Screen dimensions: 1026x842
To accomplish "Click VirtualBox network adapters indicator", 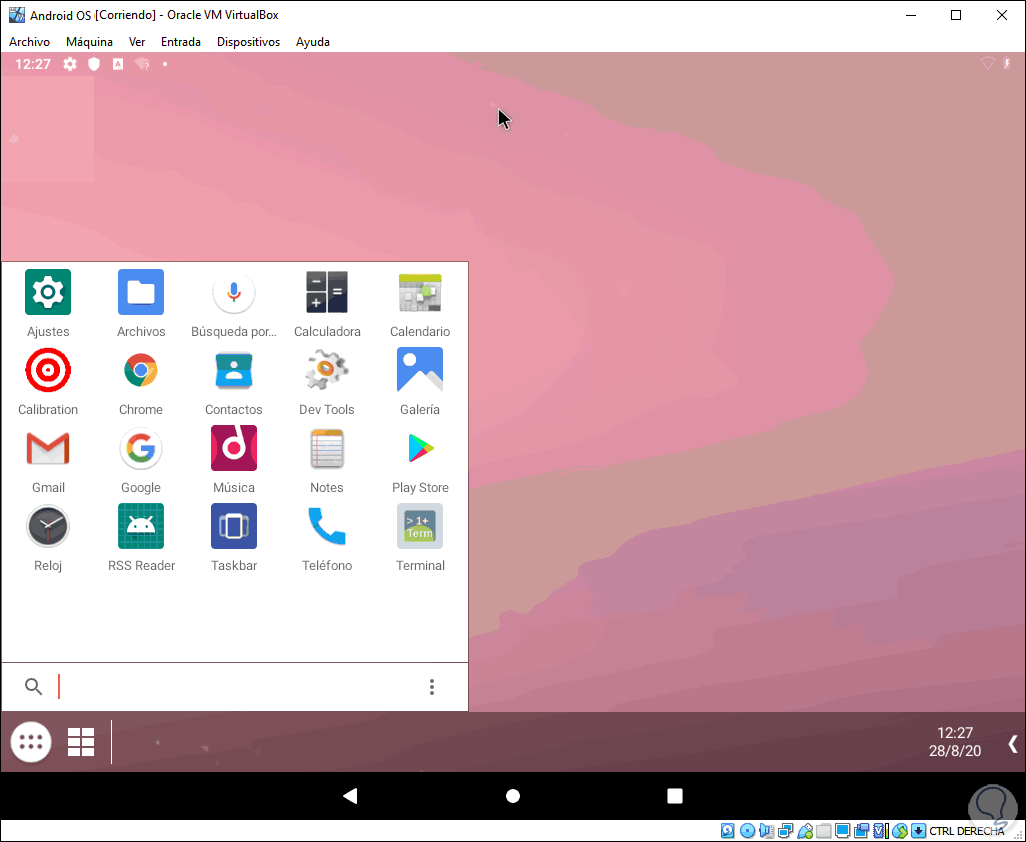I will (x=786, y=831).
